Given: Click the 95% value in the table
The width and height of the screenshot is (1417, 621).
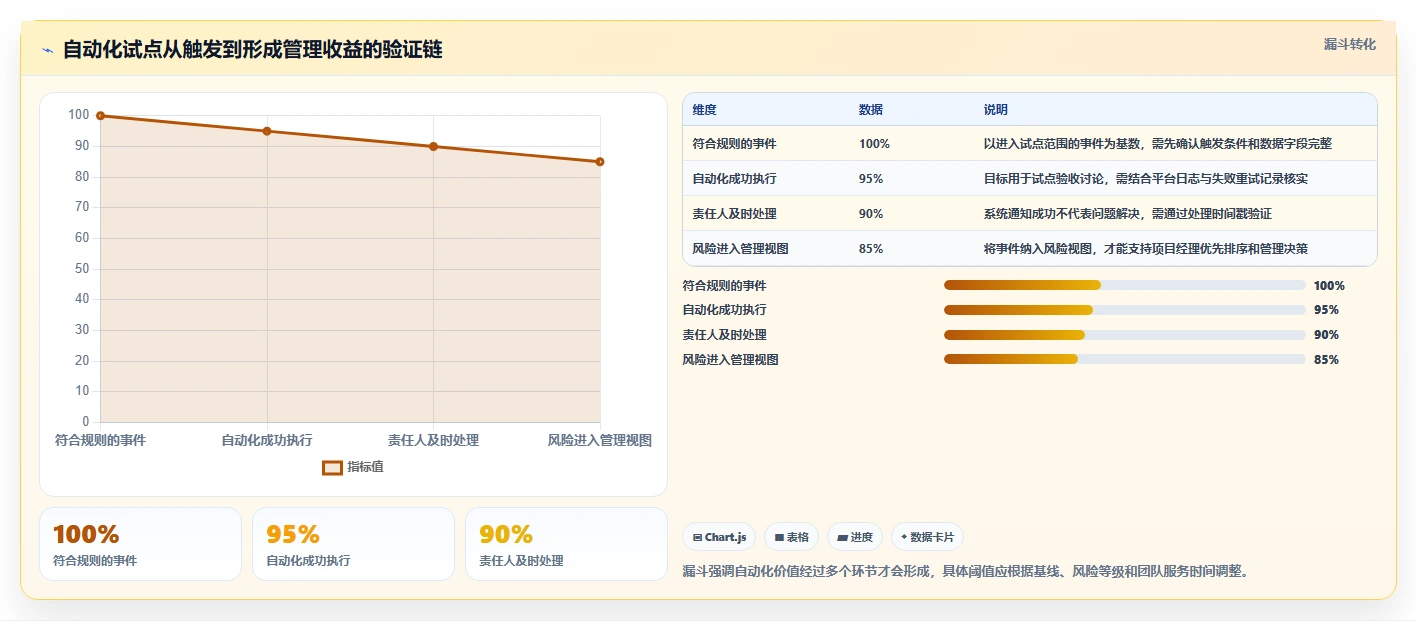Looking at the screenshot, I should (871, 179).
